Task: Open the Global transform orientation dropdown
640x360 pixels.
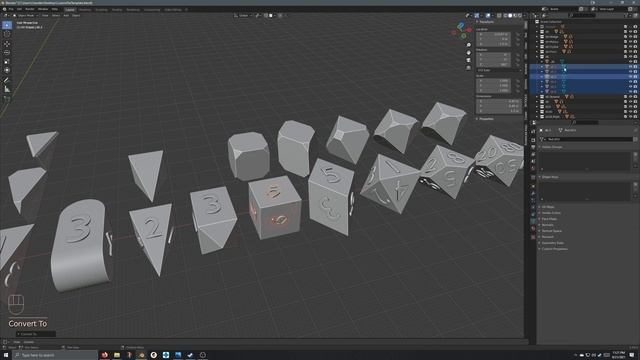Action: pyautogui.click(x=243, y=16)
